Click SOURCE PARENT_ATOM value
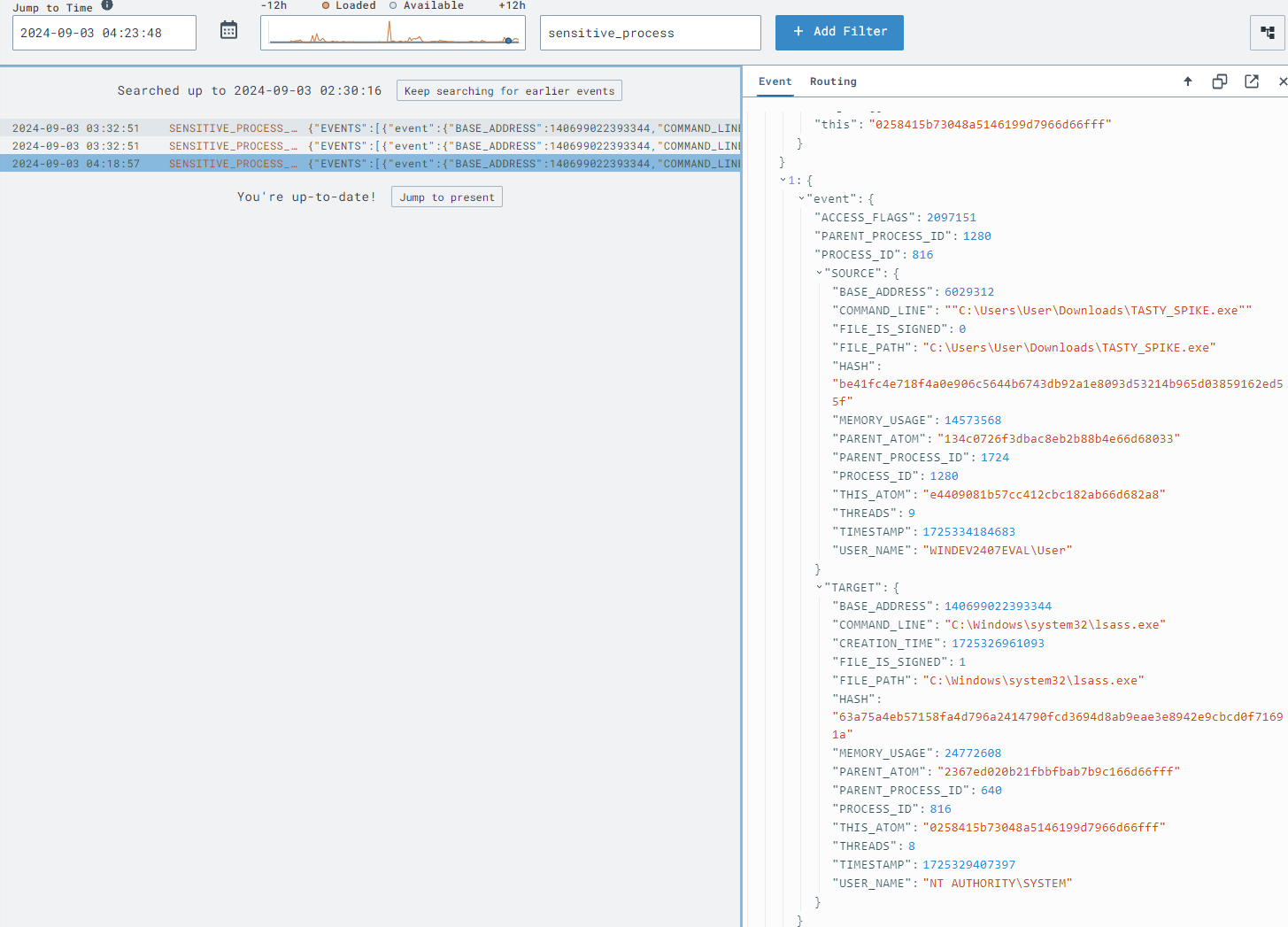The width and height of the screenshot is (1288, 927). [x=1059, y=439]
